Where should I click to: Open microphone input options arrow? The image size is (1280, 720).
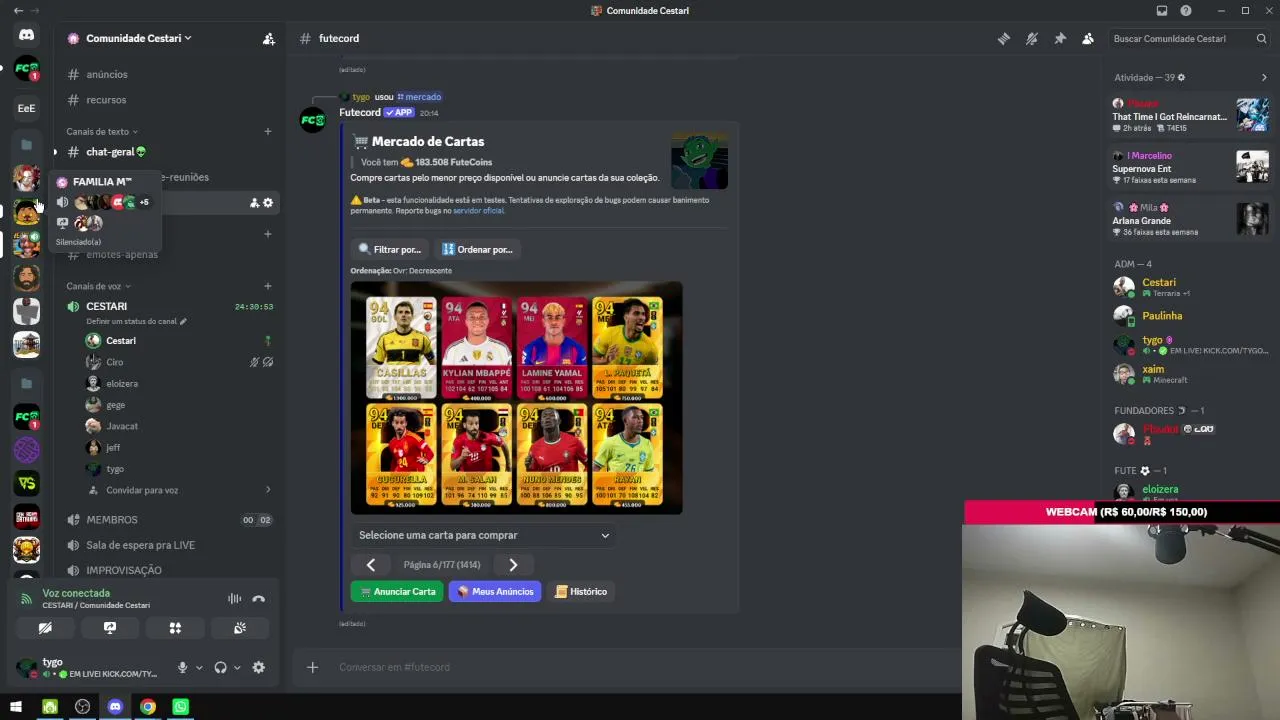(199, 668)
